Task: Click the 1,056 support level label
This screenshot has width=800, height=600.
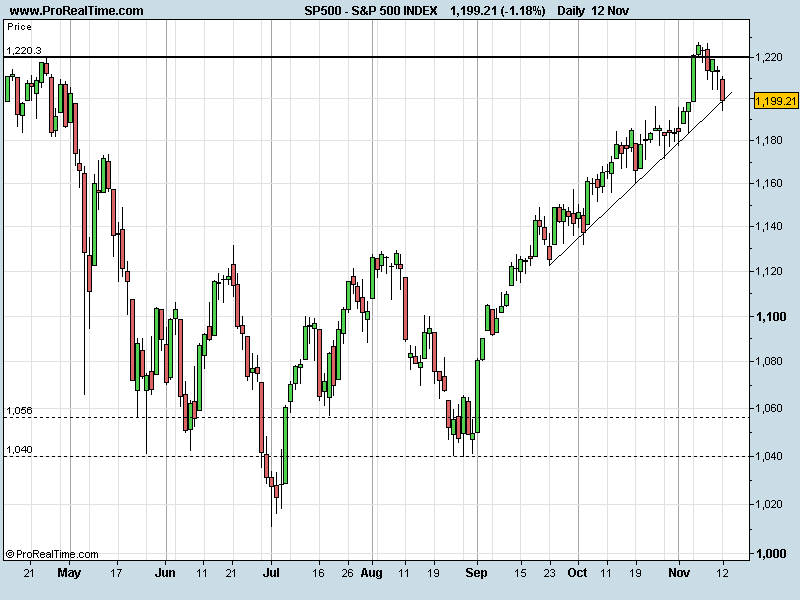Action: click(x=19, y=410)
